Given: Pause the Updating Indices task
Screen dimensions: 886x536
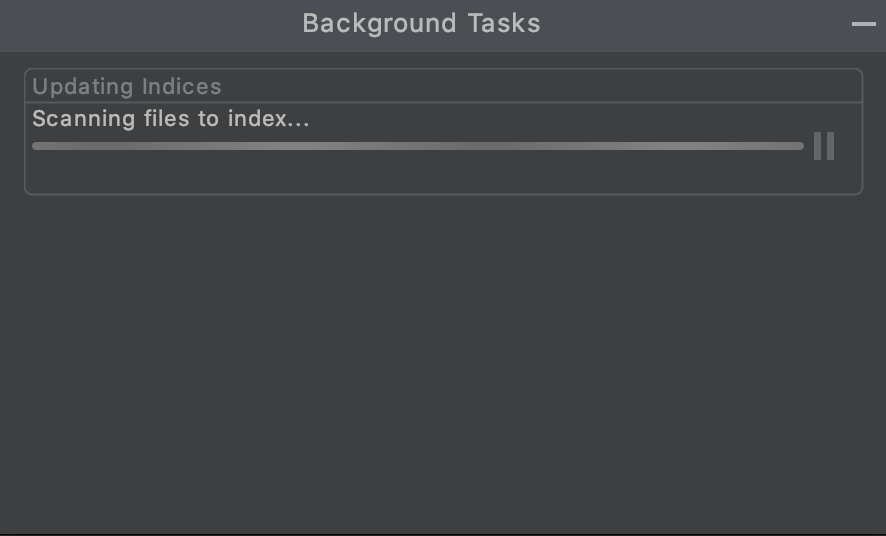Looking at the screenshot, I should tap(824, 146).
